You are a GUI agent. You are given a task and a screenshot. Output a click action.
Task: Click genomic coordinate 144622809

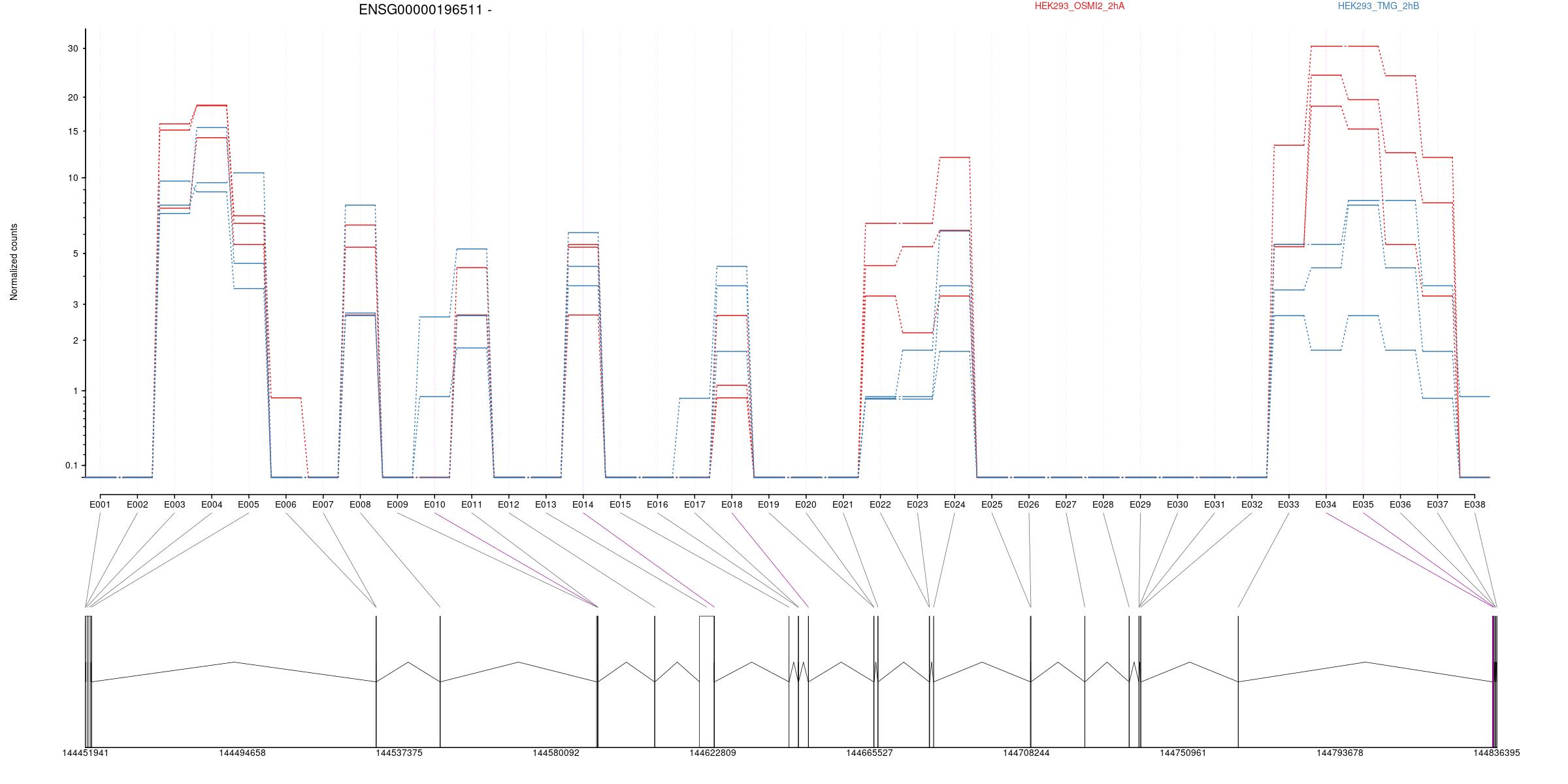713,753
